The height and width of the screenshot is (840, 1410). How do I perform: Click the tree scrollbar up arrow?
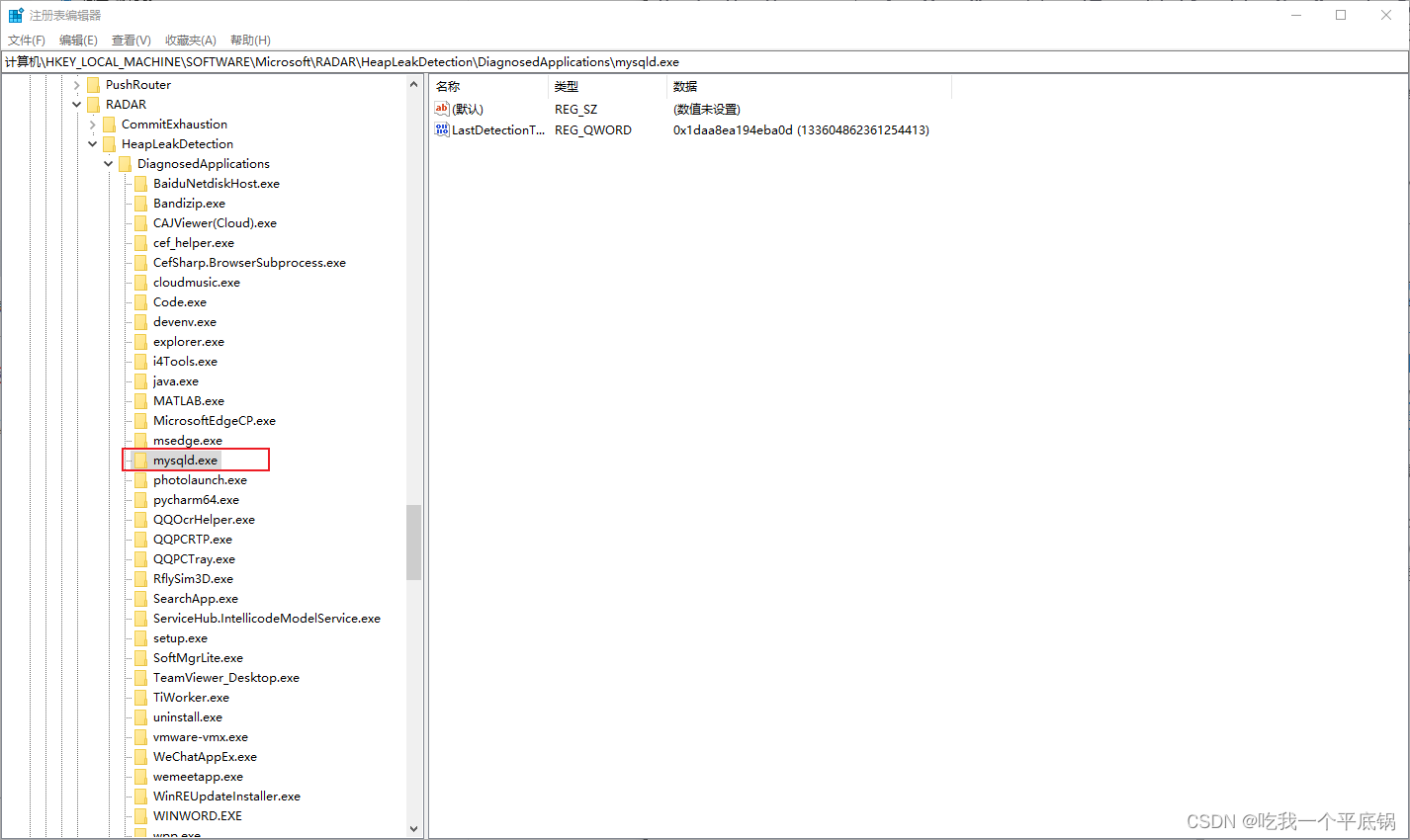click(414, 85)
